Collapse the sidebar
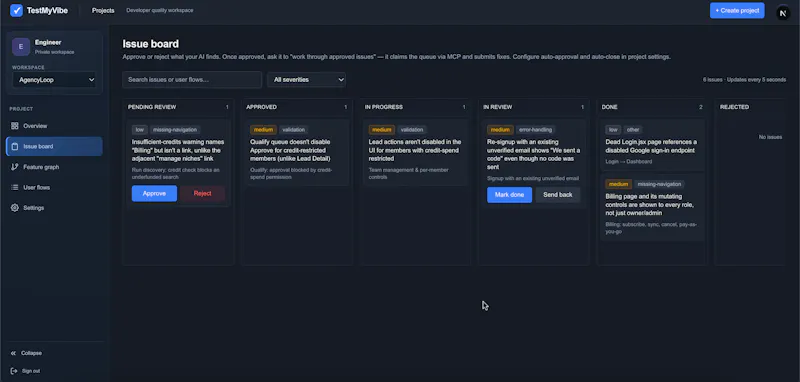The image size is (800, 382). [x=27, y=353]
